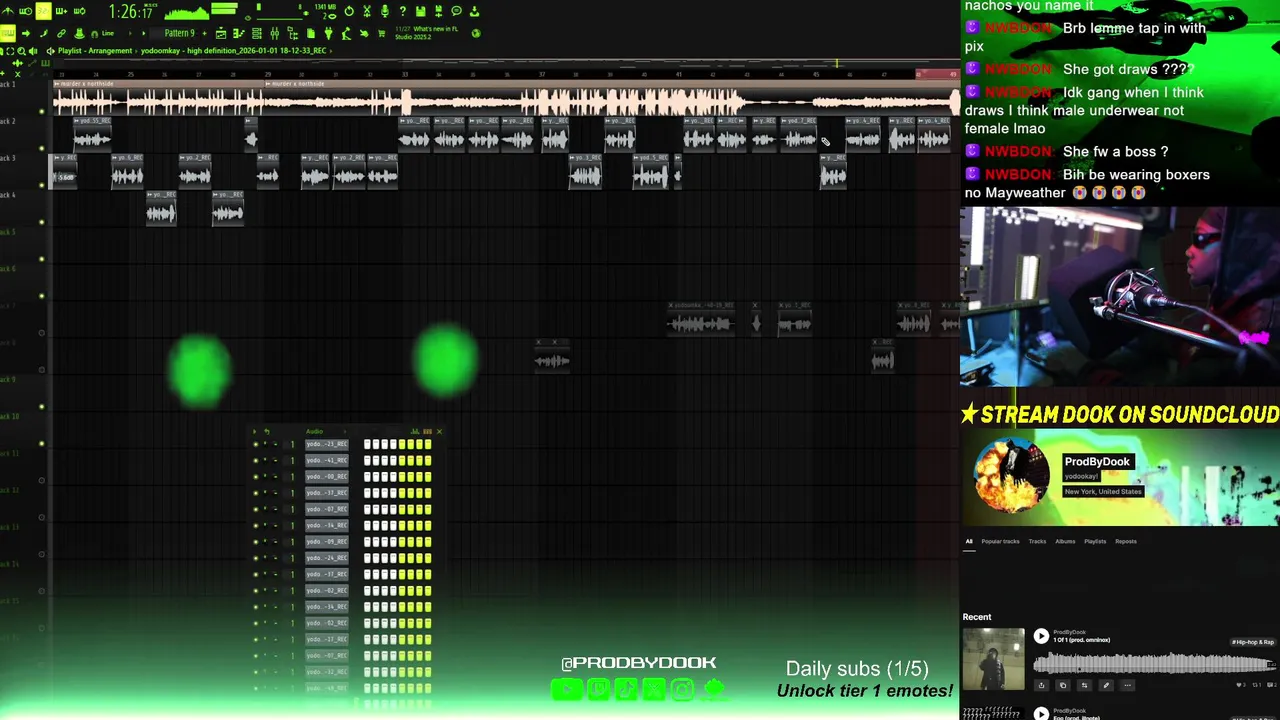1280x720 pixels.
Task: Click the chat bubble icon in toolbar
Action: (456, 11)
